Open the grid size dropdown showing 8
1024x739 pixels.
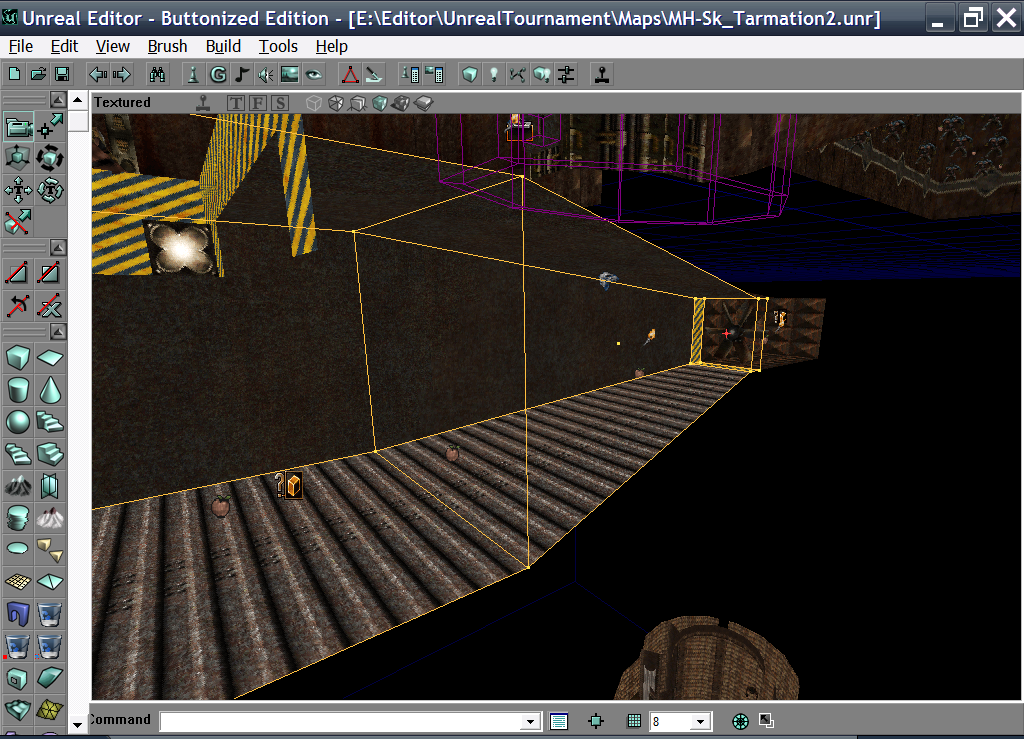700,720
